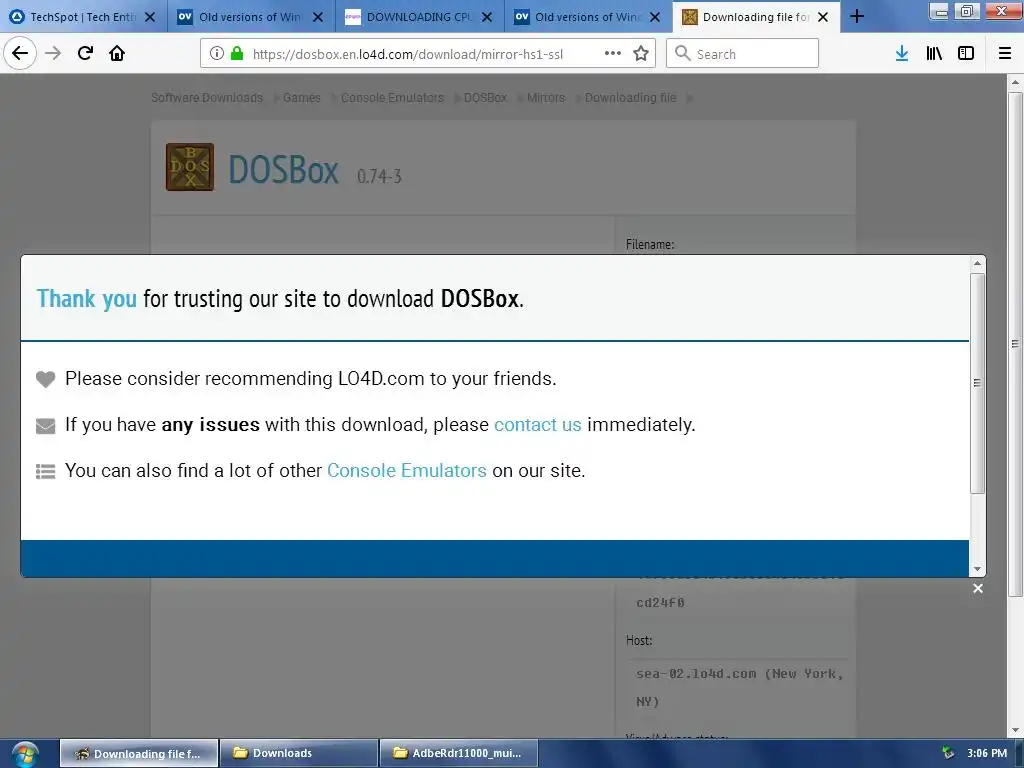Open the Library bookmarks icon
Screen dimensions: 1024x768
[x=934, y=53]
